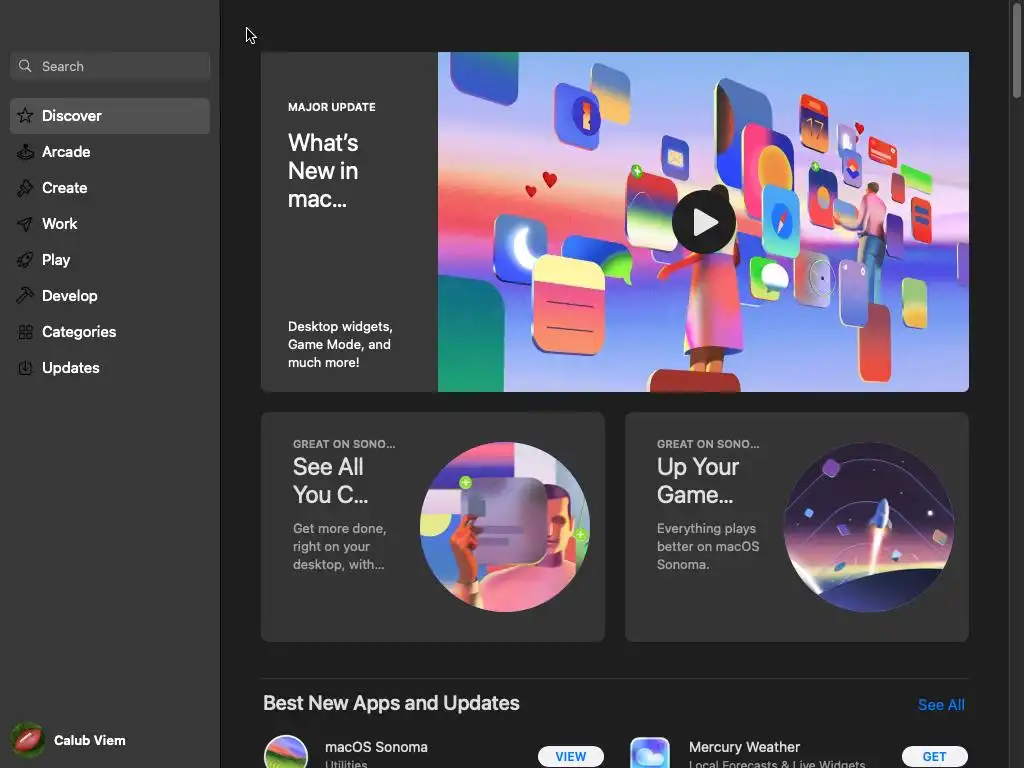Click the Categories grid icon
1024x768 pixels.
(25, 332)
